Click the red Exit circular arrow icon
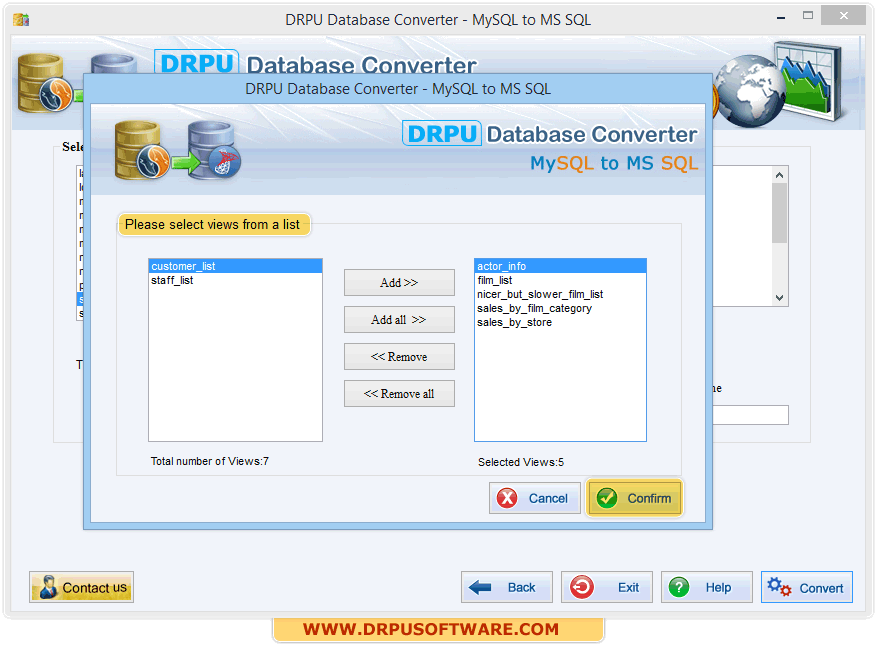The height and width of the screenshot is (645, 877). click(582, 587)
